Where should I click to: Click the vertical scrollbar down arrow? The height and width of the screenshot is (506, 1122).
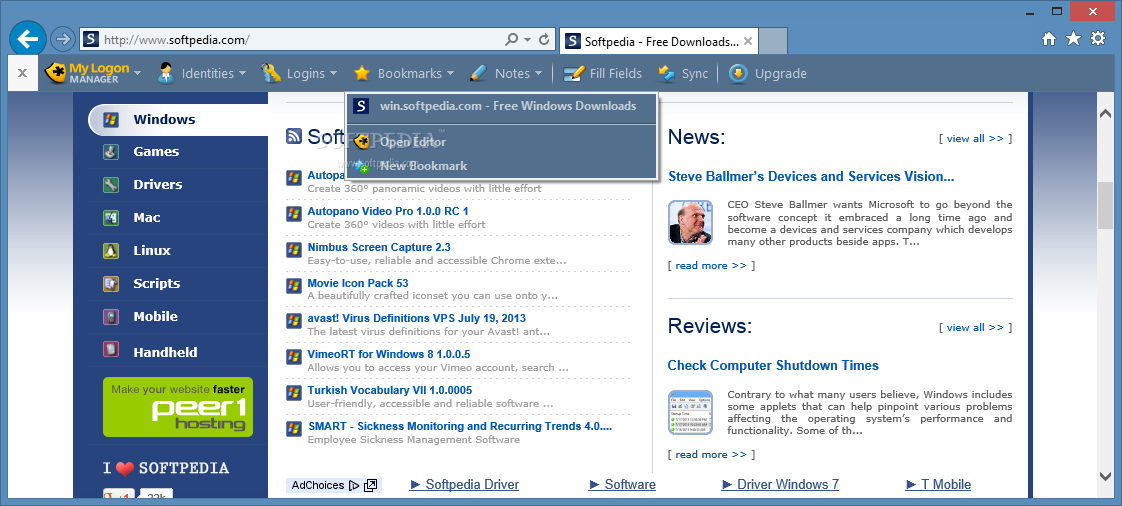click(1105, 475)
